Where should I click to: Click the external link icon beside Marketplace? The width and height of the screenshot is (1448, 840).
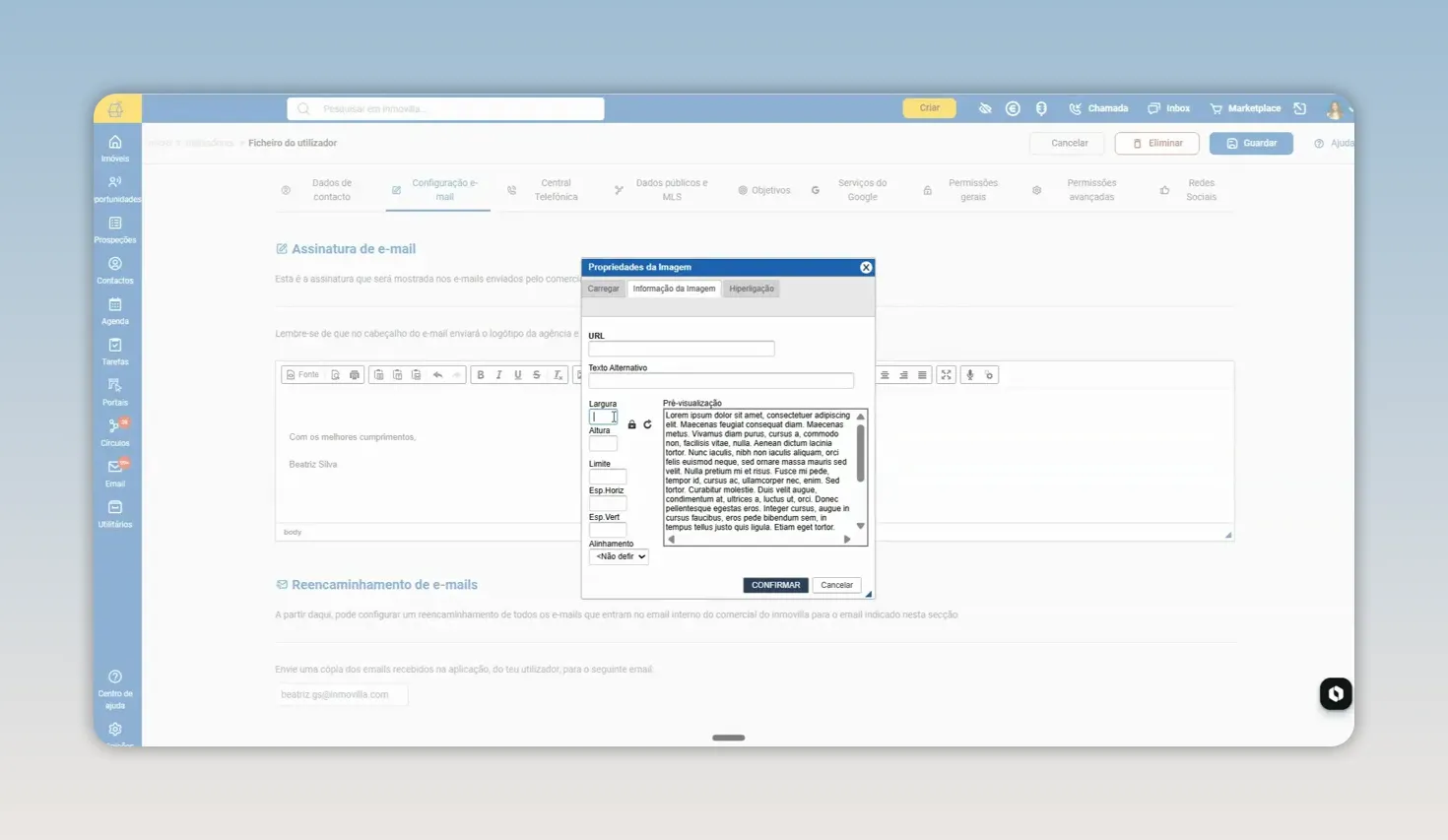[1300, 108]
